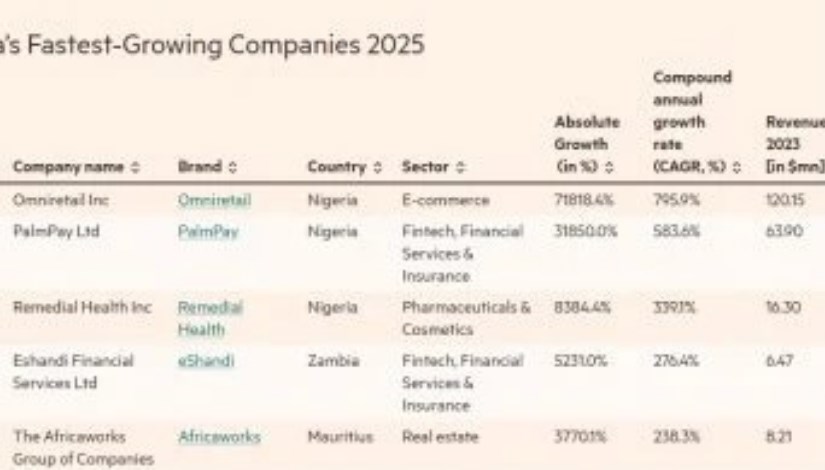Visit the Africaworks brand link
The image size is (825, 470).
219,436
